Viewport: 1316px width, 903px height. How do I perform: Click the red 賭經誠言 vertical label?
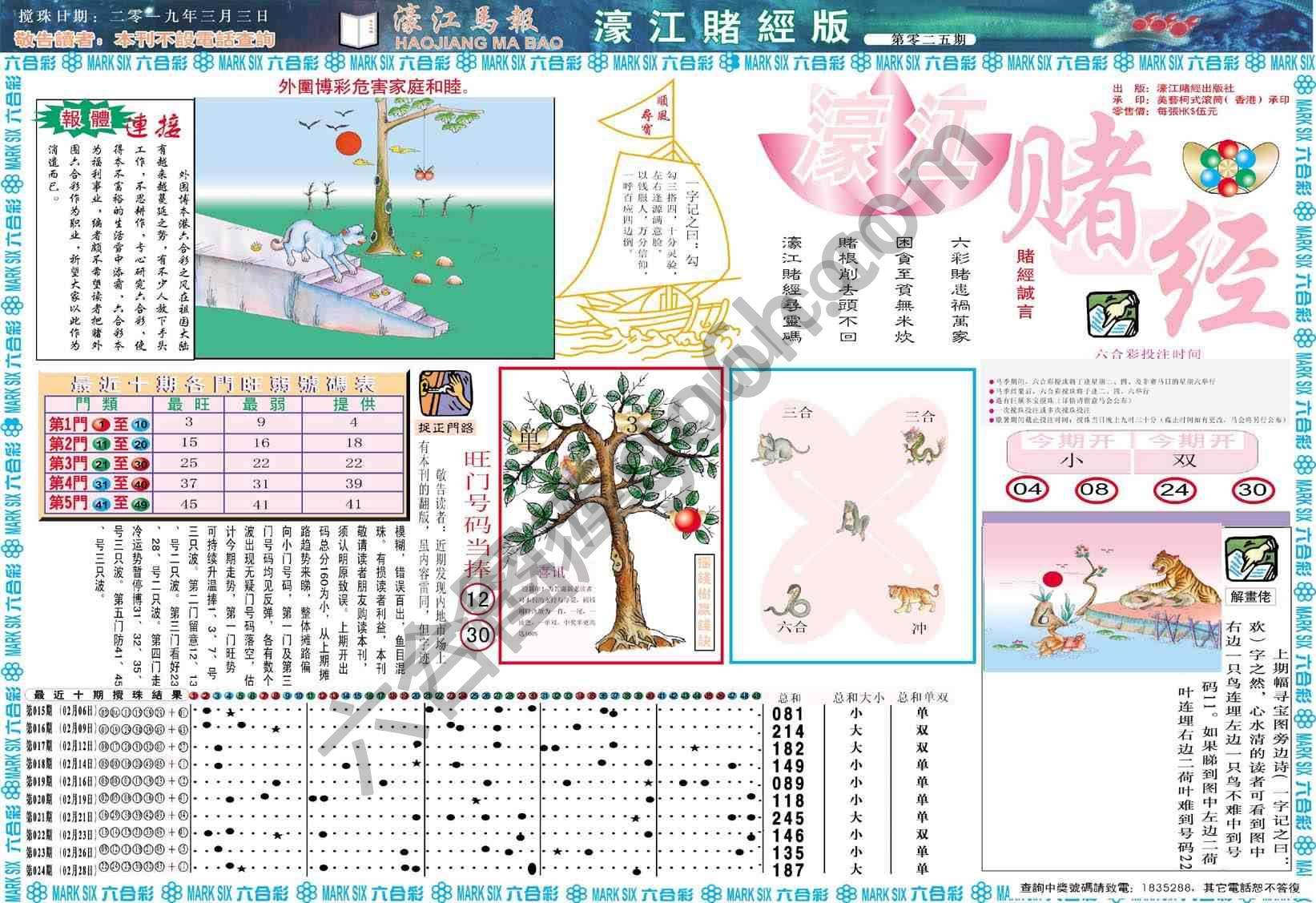point(1026,284)
